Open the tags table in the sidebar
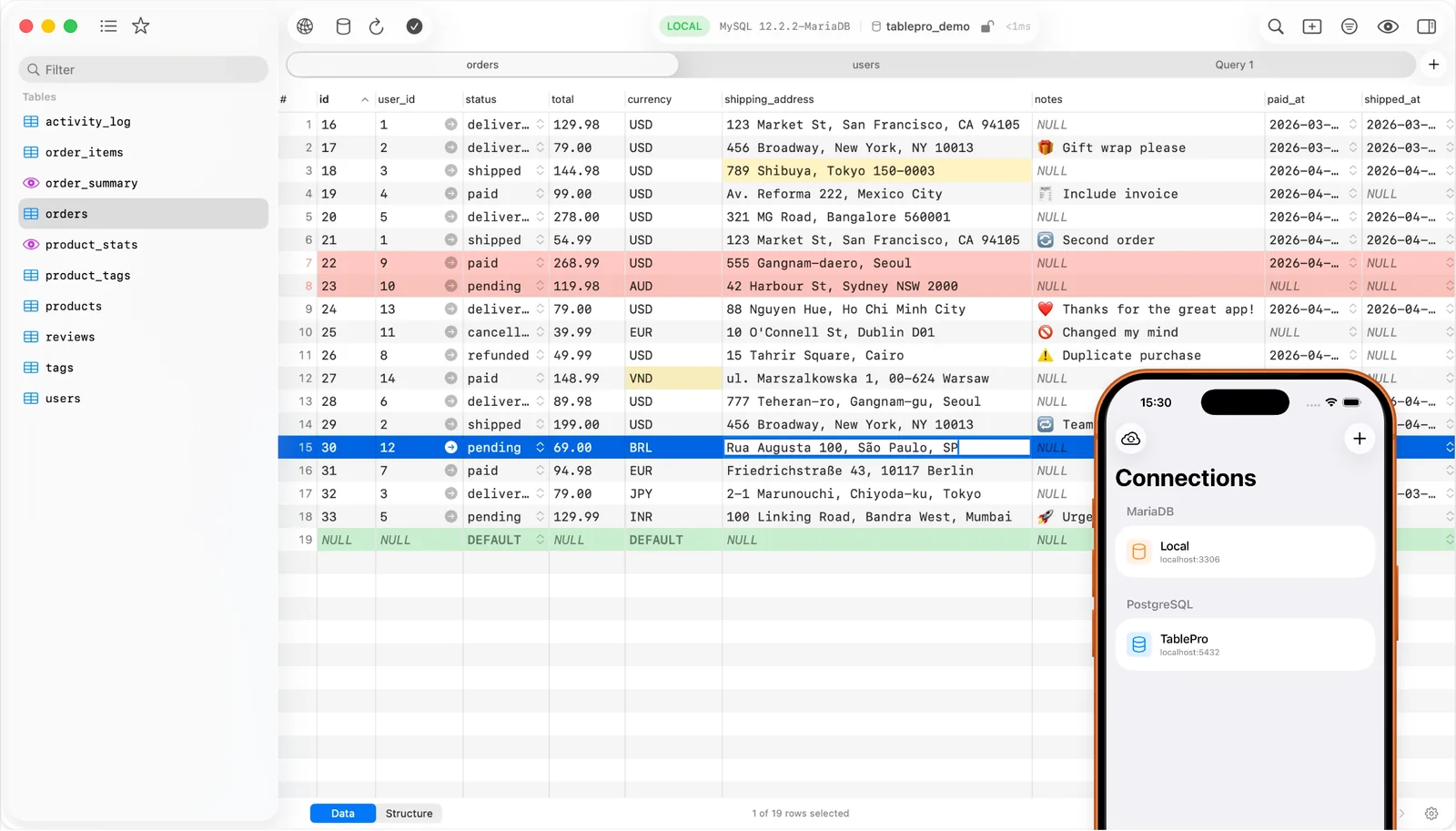 [143, 368]
